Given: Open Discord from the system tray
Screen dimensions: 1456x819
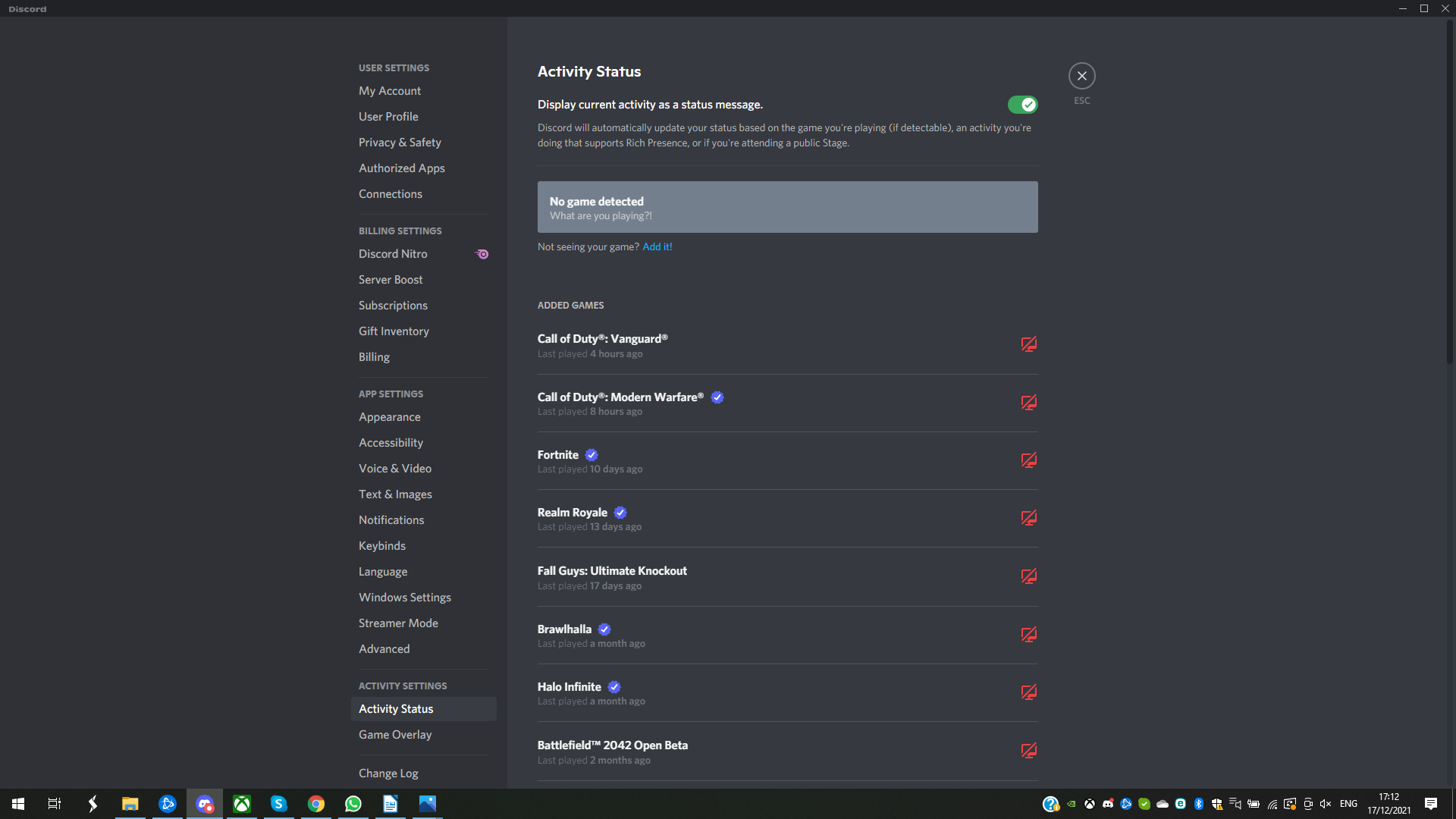Looking at the screenshot, I should 1106,804.
